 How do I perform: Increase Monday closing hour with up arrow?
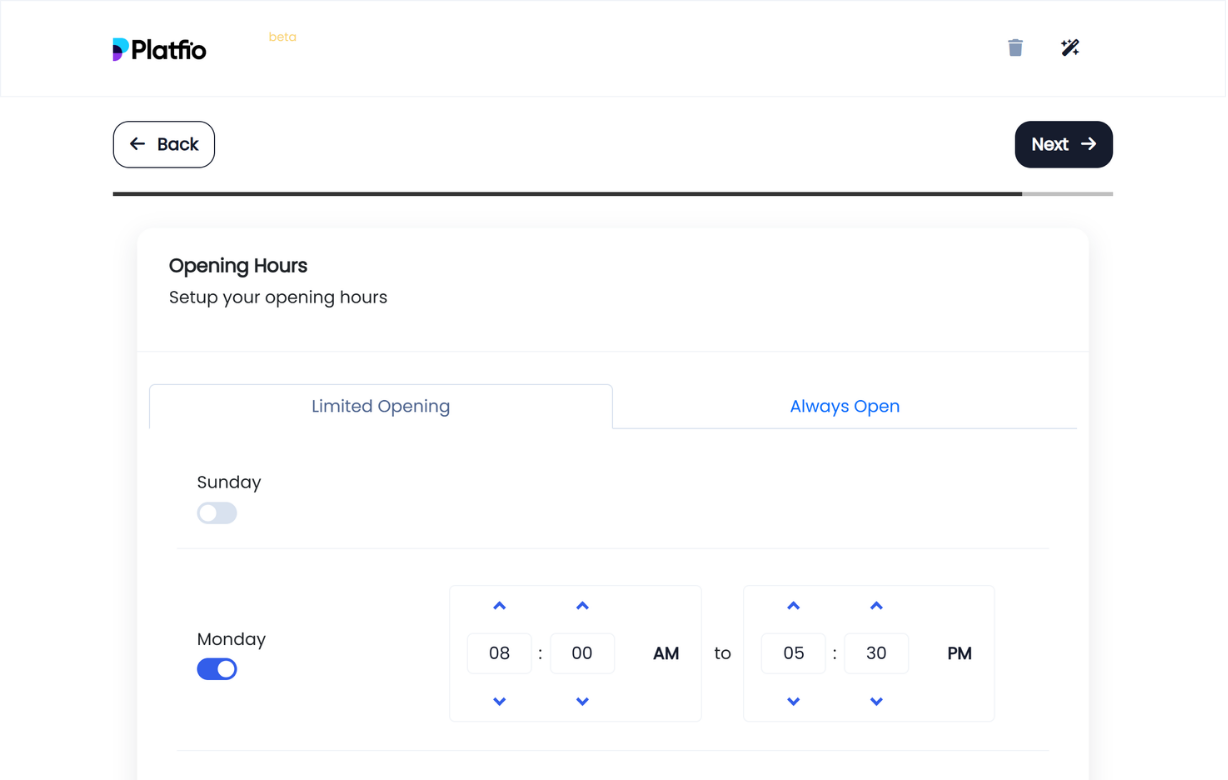(793, 606)
